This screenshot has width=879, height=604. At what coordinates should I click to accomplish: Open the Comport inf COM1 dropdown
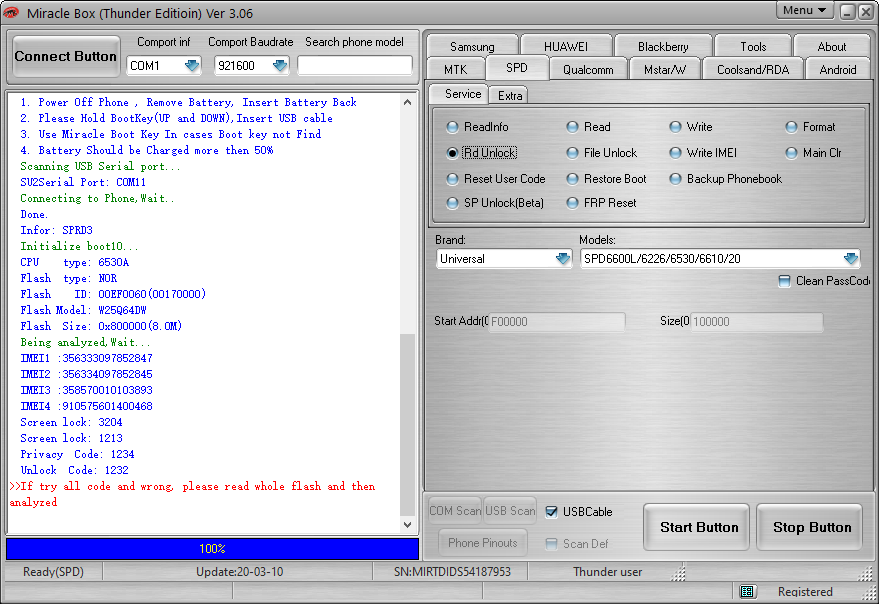click(x=192, y=66)
